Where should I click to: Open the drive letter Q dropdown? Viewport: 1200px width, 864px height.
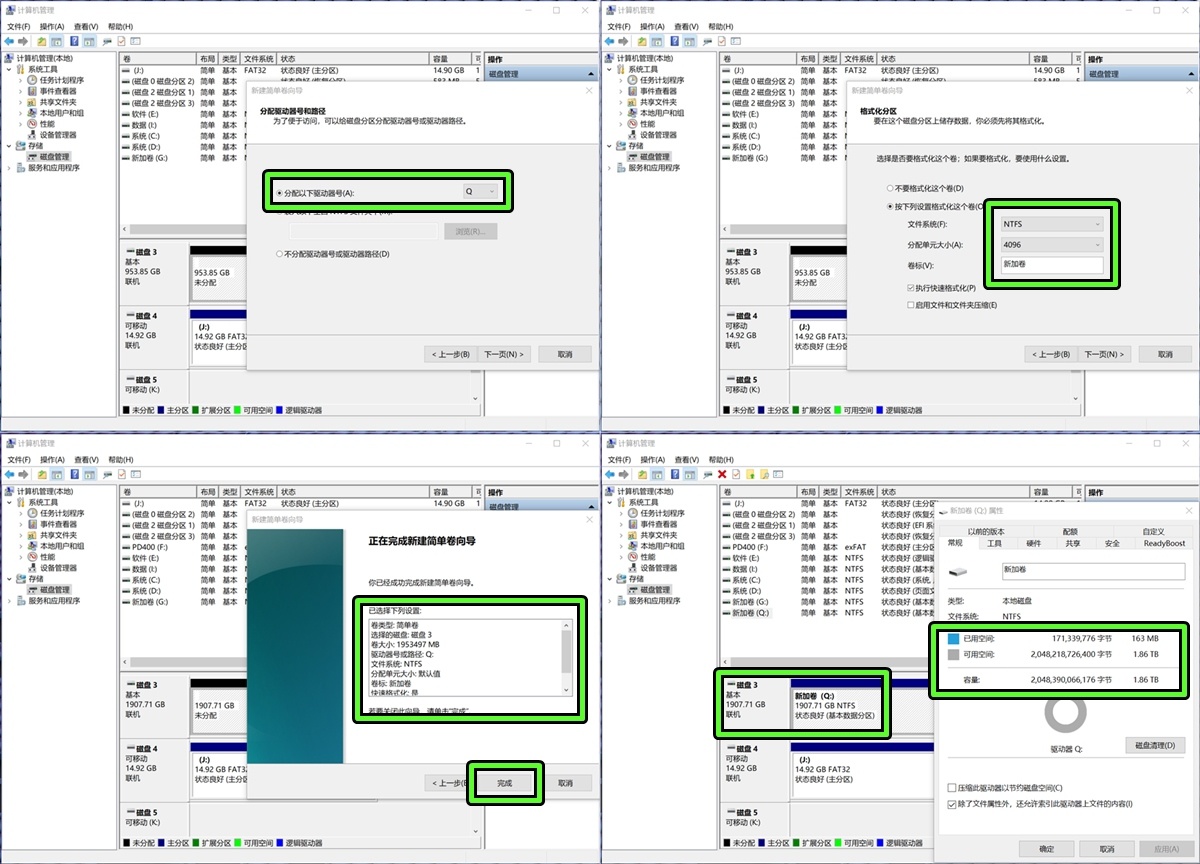480,192
